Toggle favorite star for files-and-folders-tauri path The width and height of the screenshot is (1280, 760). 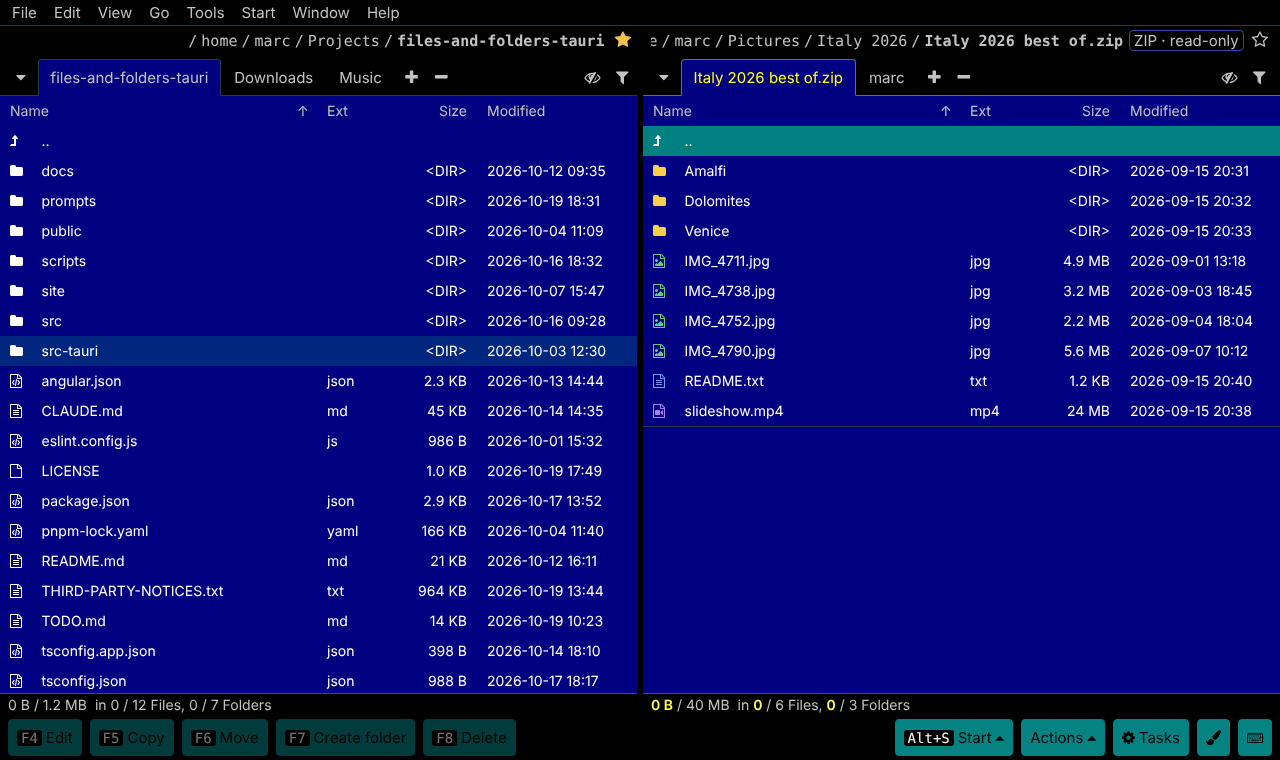point(623,40)
